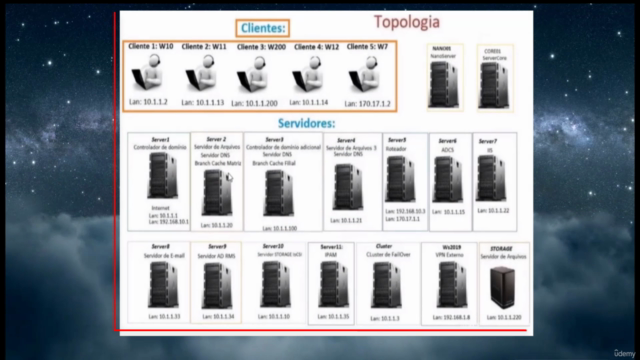
Task: Click the Cliente 5: W7 user icon
Action: click(364, 74)
